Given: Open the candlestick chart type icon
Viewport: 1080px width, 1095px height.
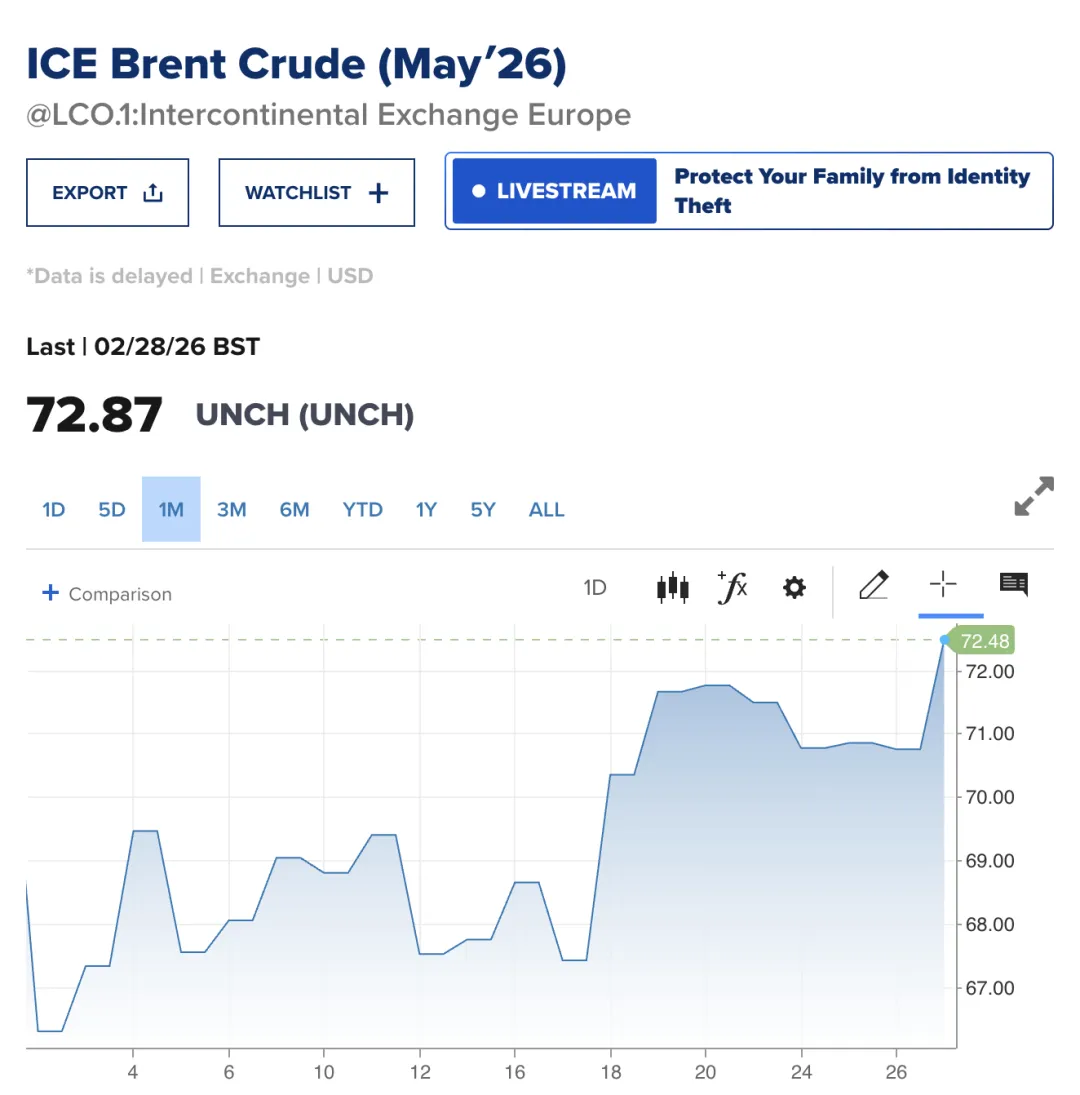Looking at the screenshot, I should pos(672,587).
